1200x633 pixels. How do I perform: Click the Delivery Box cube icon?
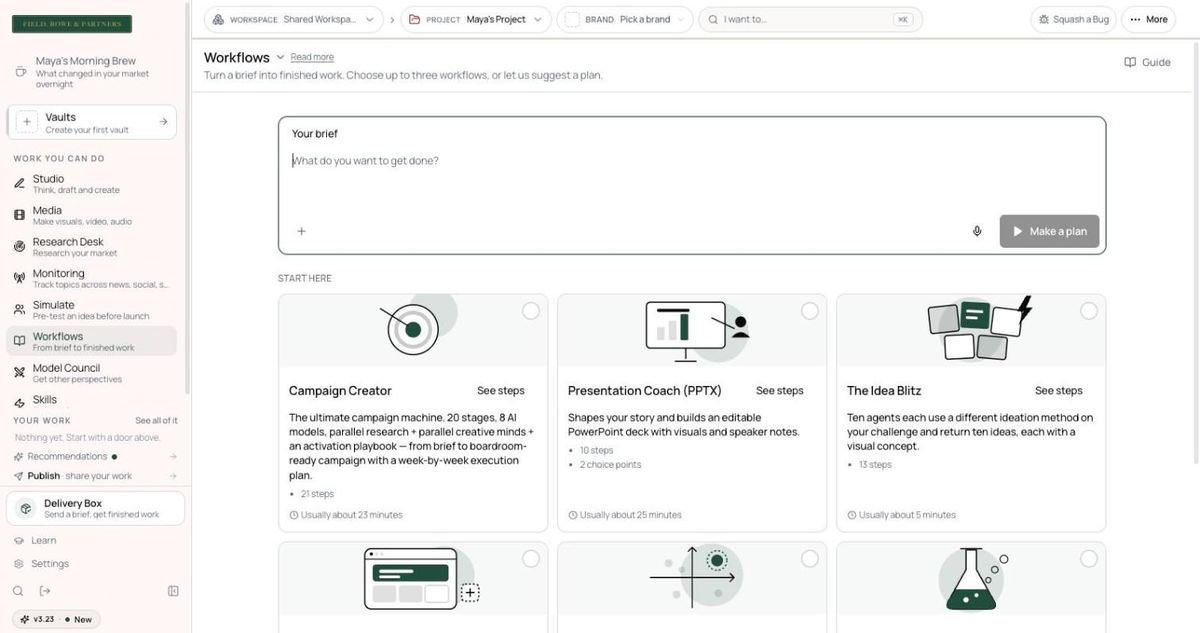coord(26,508)
